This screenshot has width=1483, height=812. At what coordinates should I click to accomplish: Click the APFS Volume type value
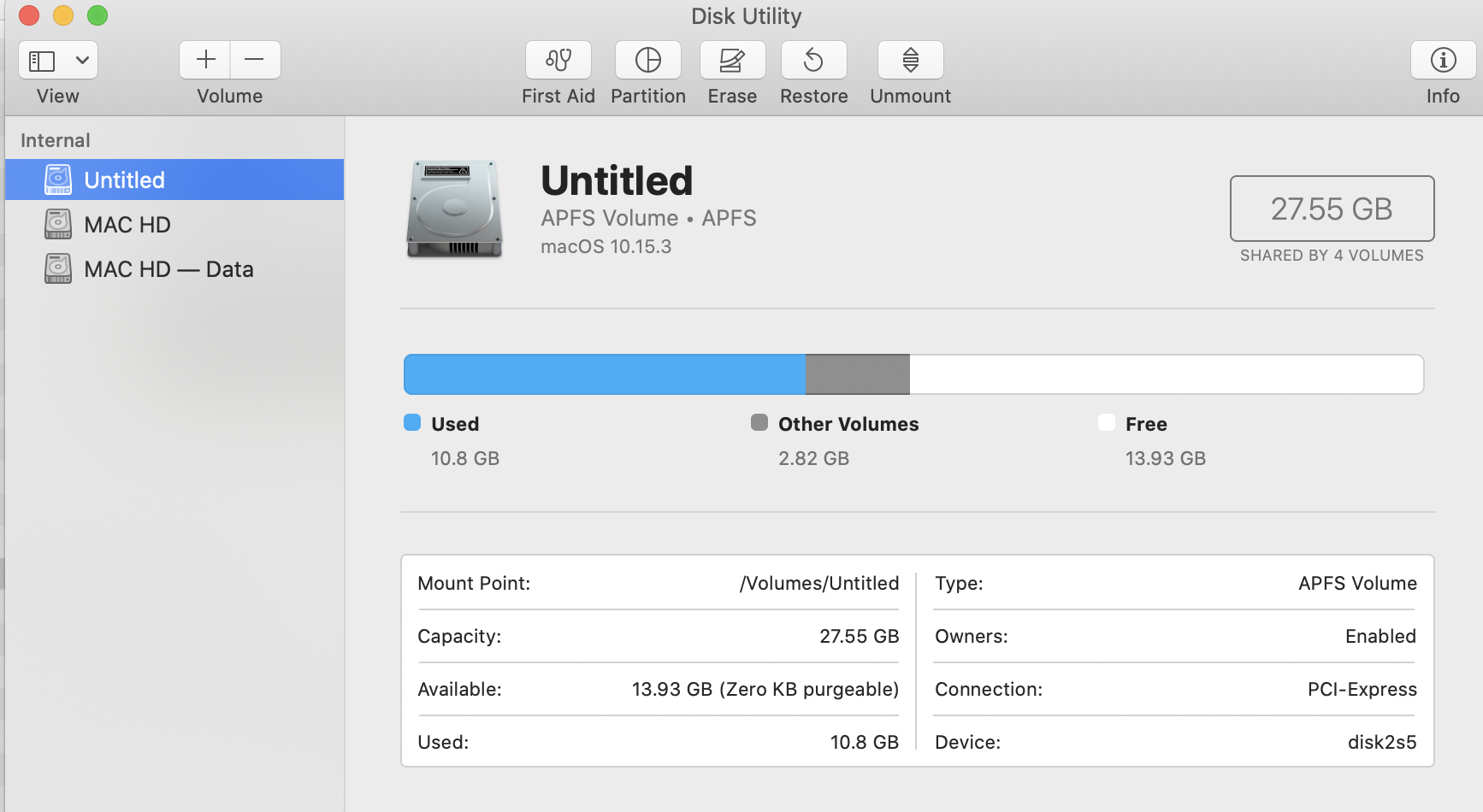1357,583
